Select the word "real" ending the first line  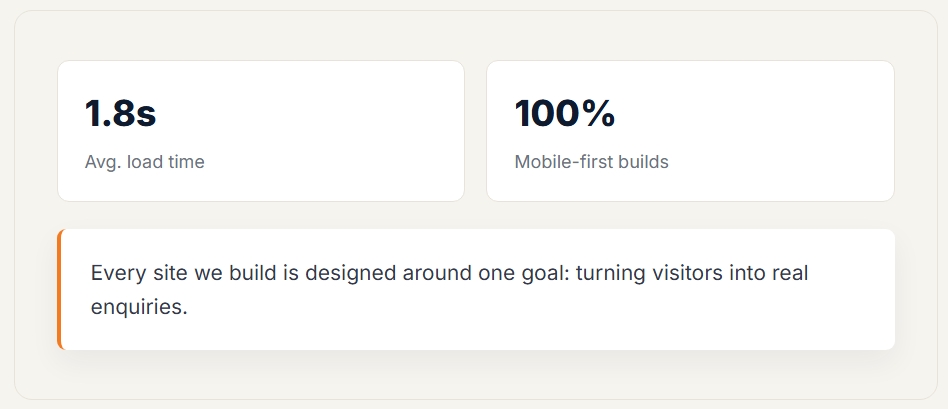point(790,273)
